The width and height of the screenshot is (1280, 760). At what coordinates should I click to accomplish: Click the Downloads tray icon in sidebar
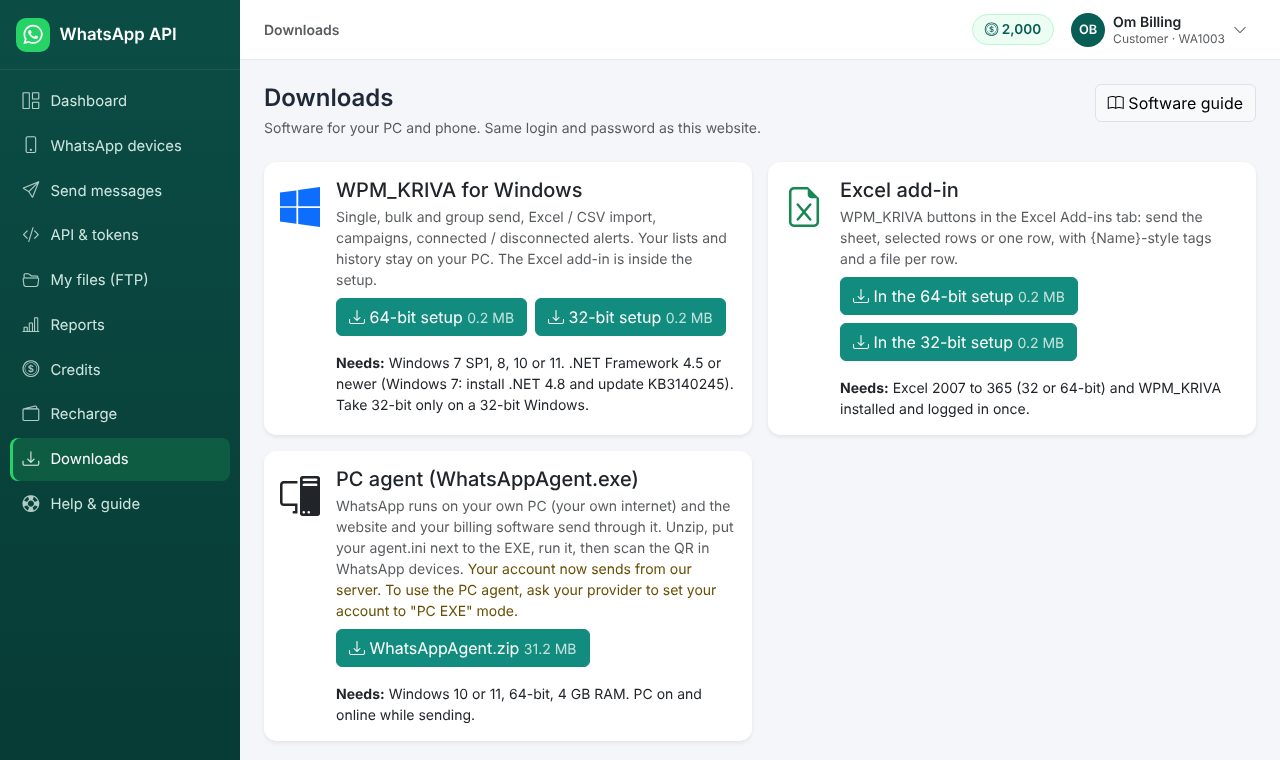pyautogui.click(x=31, y=459)
